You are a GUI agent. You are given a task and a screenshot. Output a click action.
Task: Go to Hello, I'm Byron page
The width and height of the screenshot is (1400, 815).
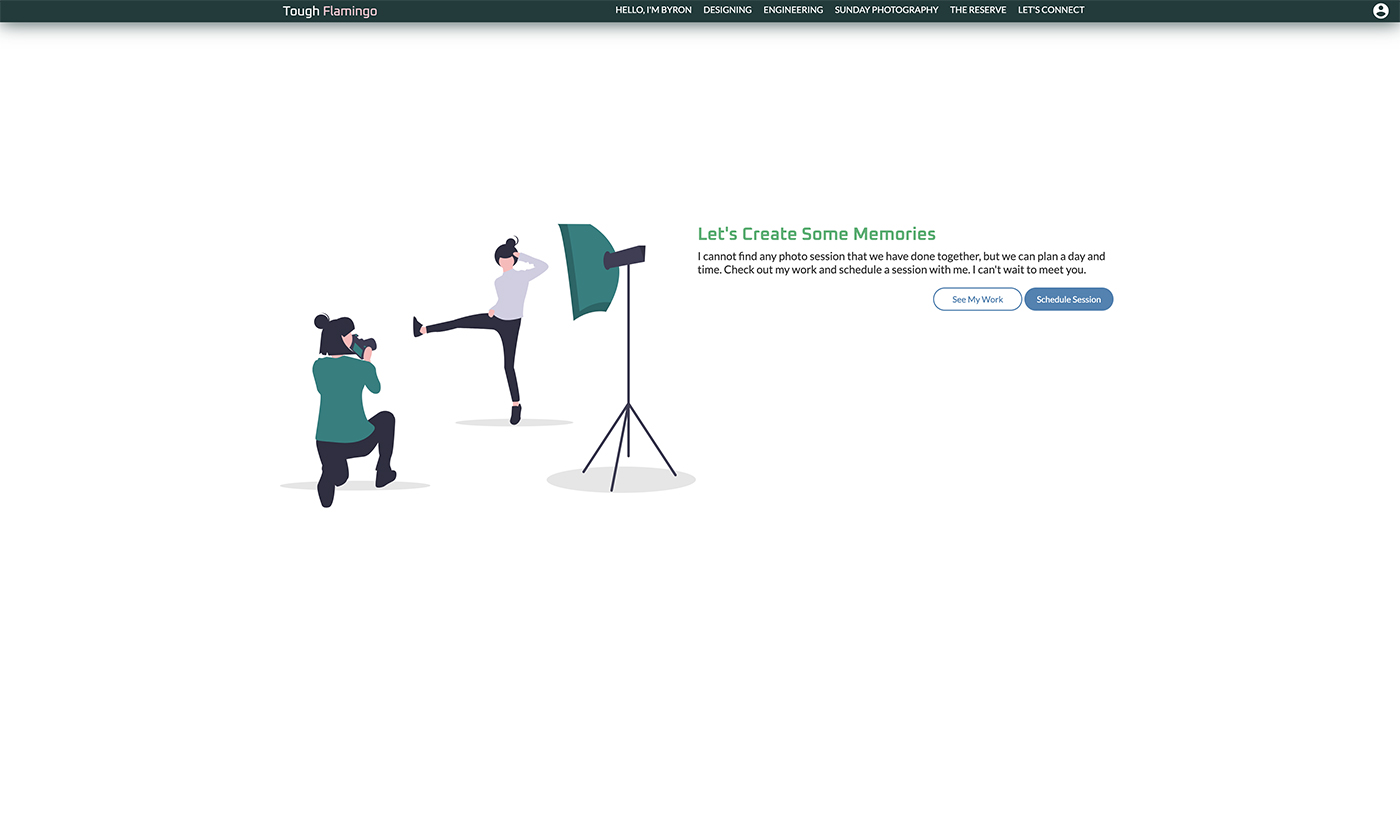(x=653, y=10)
